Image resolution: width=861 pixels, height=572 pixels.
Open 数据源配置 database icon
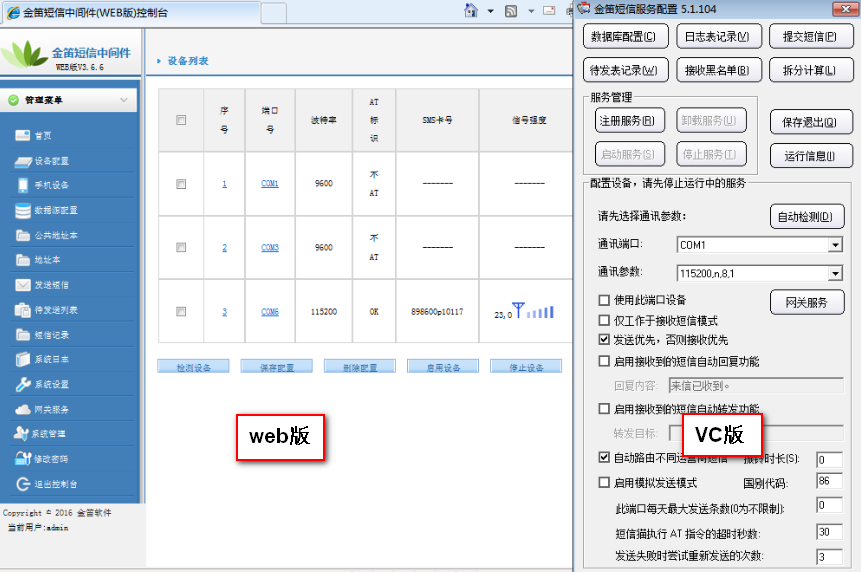click(x=24, y=211)
